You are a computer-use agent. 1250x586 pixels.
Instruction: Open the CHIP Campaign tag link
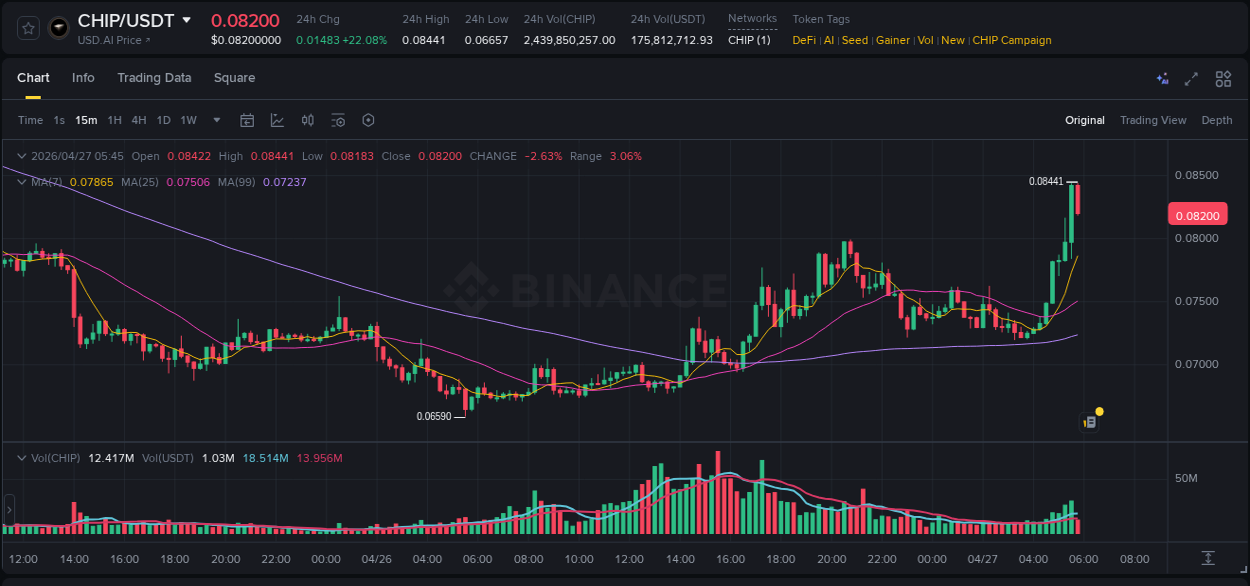pyautogui.click(x=1012, y=40)
